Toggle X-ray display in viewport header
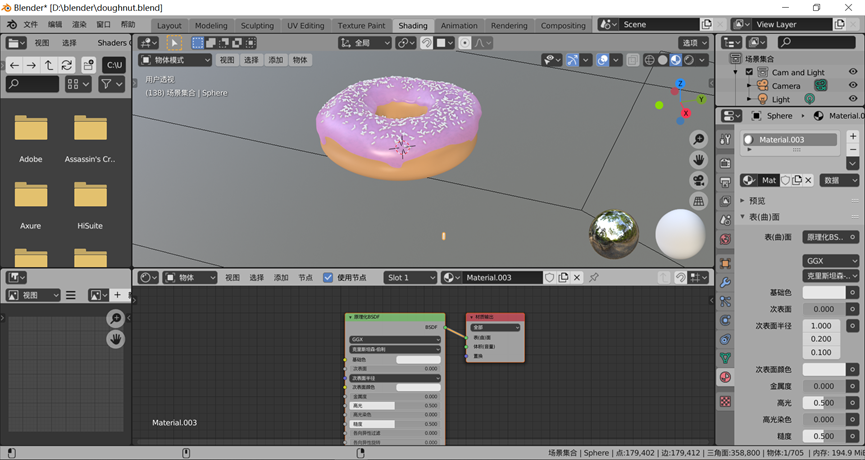The height and width of the screenshot is (460, 865). tap(633, 60)
